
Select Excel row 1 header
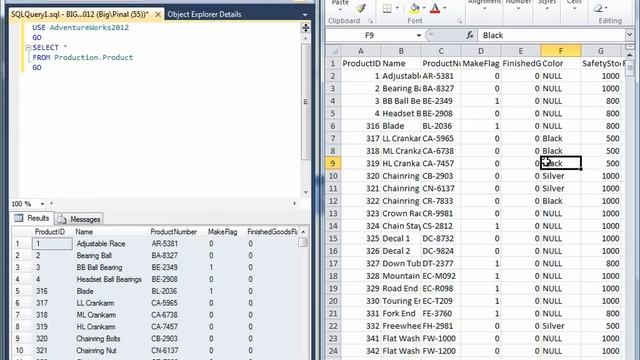pyautogui.click(x=333, y=63)
